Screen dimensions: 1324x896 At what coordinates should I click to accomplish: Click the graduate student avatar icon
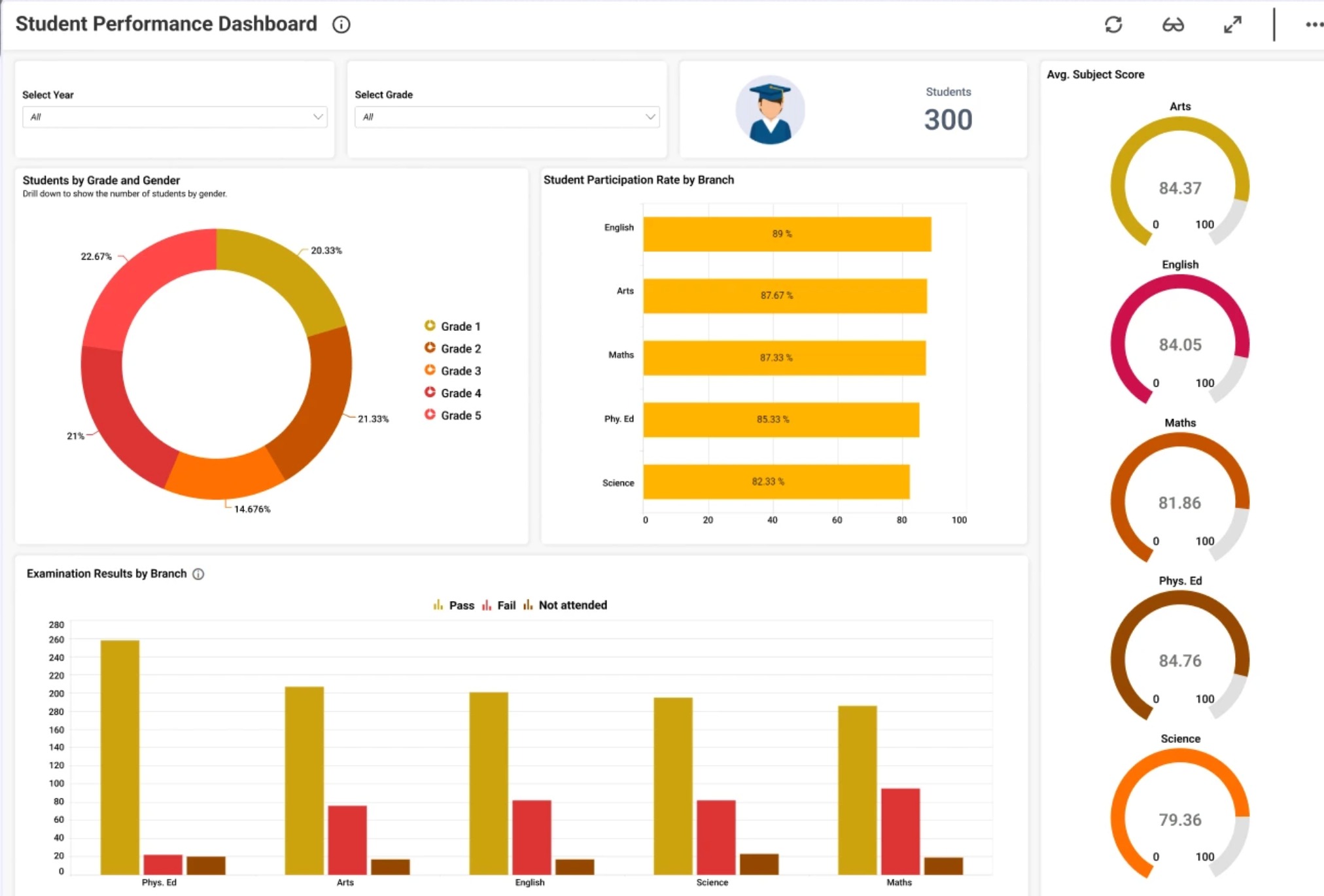(x=770, y=110)
